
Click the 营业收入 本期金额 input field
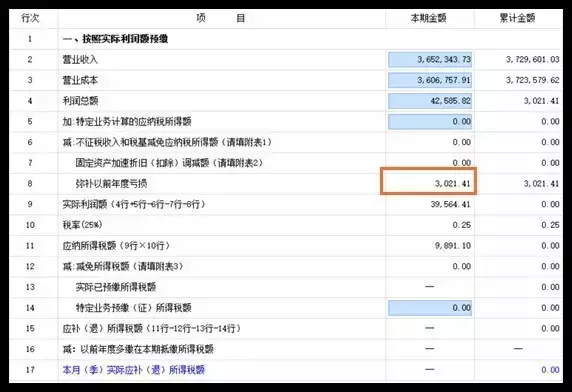click(x=430, y=59)
